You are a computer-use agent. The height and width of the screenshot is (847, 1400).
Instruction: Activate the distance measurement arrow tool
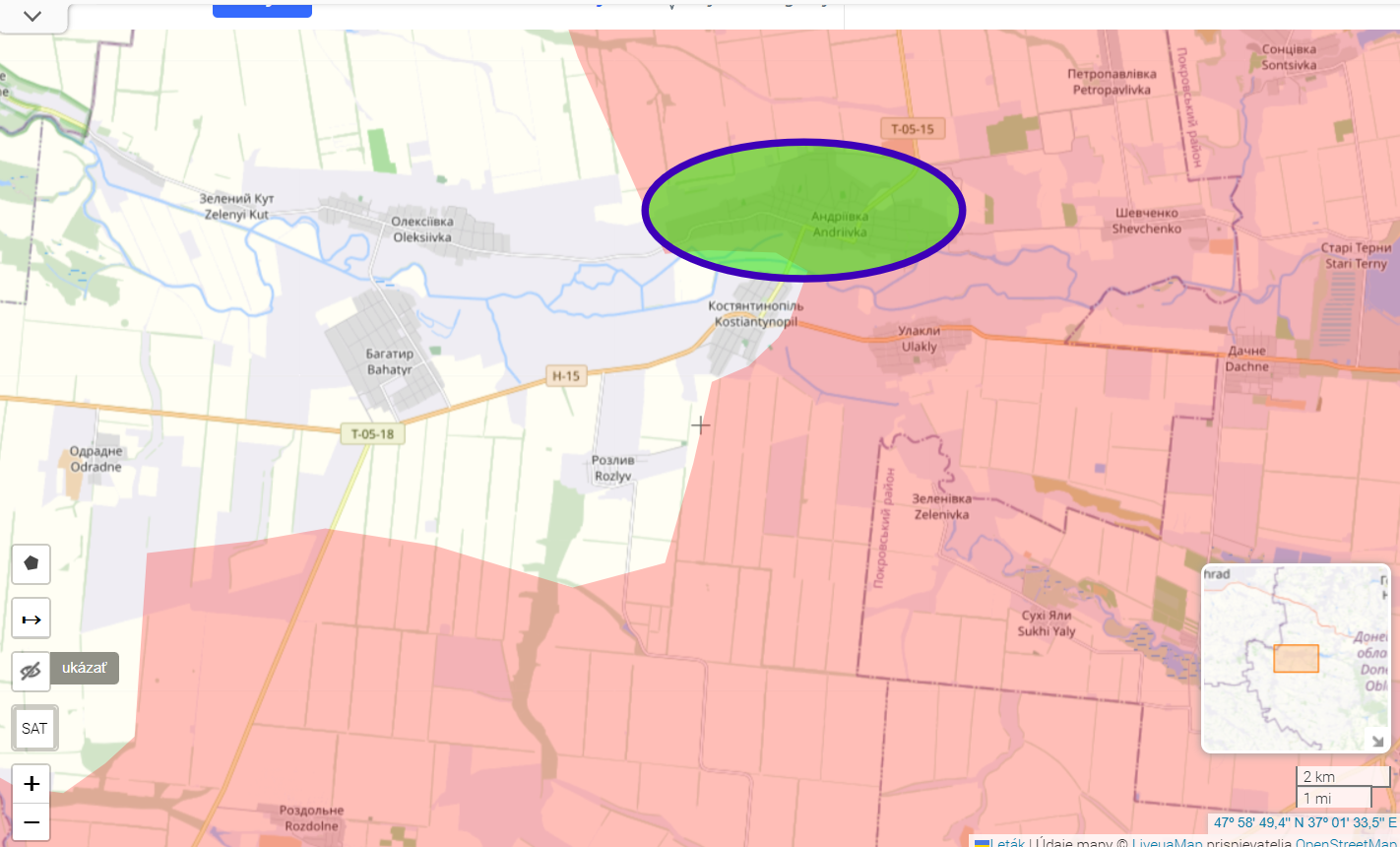pyautogui.click(x=31, y=619)
